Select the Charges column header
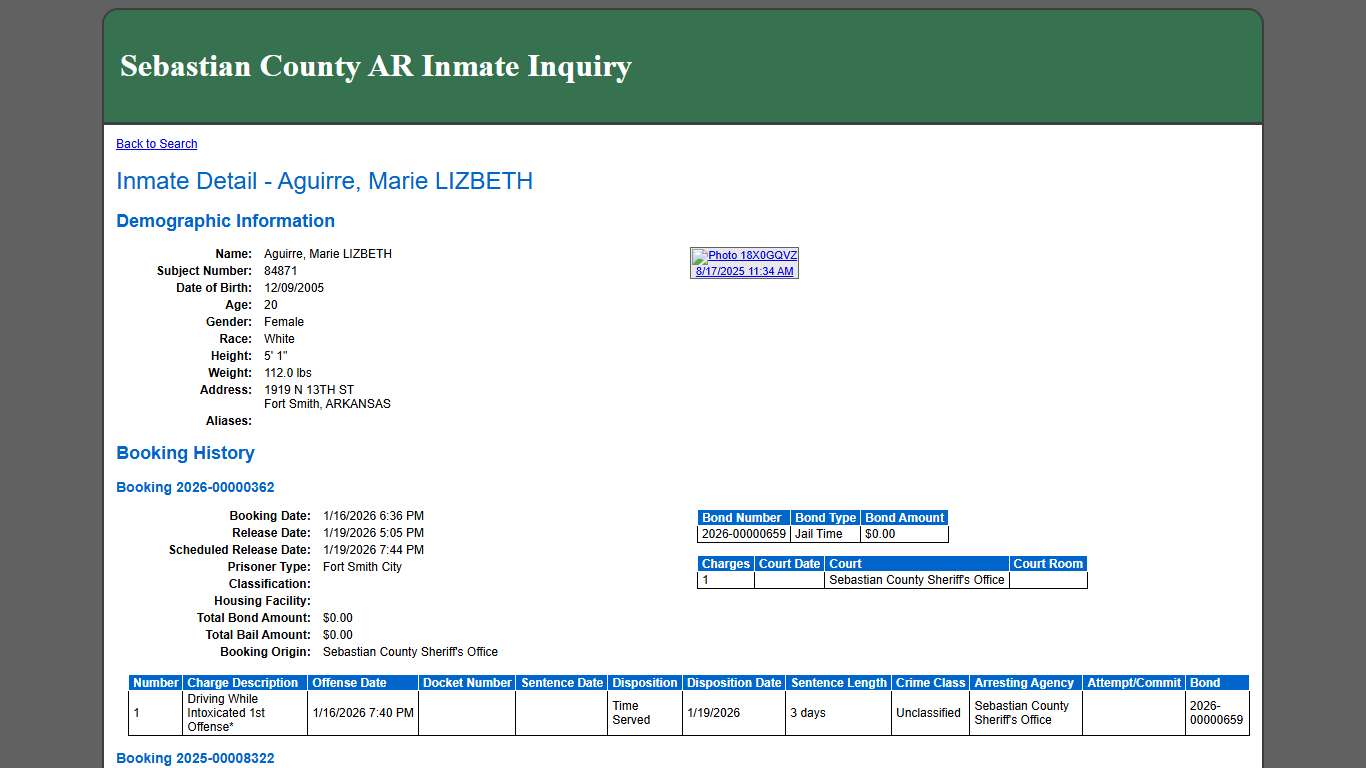 pos(725,563)
